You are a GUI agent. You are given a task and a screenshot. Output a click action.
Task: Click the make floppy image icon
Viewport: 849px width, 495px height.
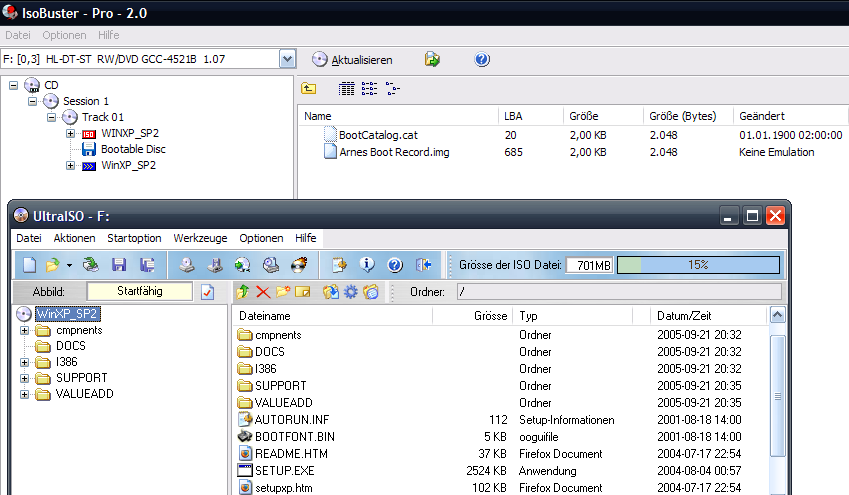215,265
